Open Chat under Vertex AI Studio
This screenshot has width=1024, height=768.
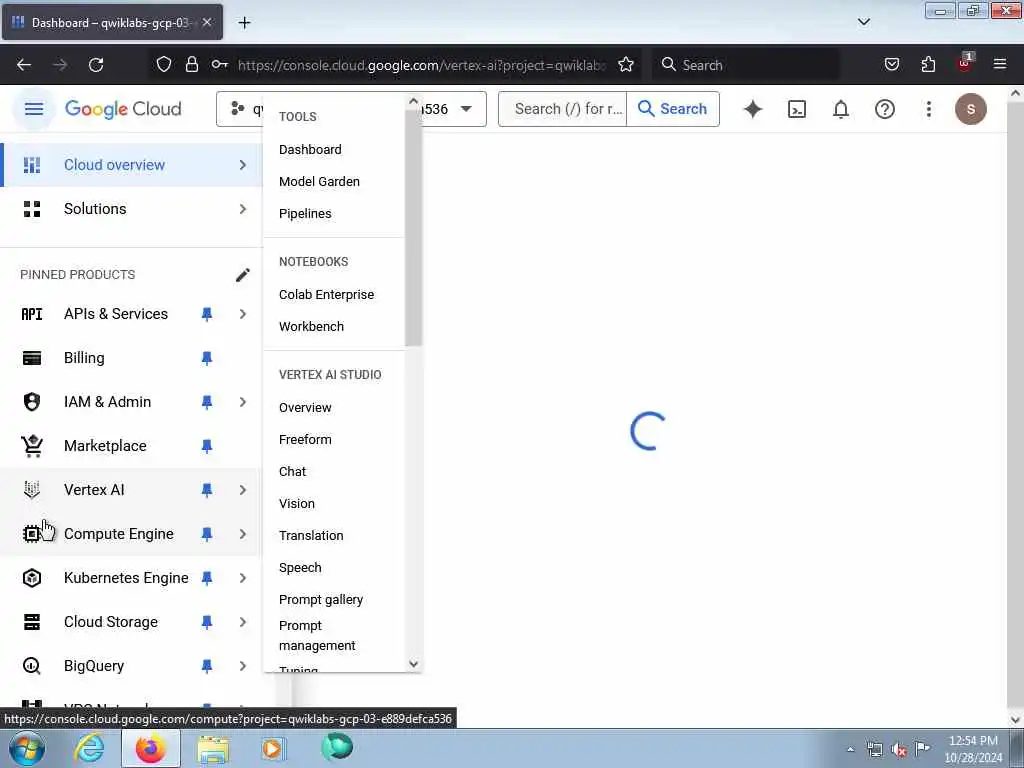coord(293,472)
